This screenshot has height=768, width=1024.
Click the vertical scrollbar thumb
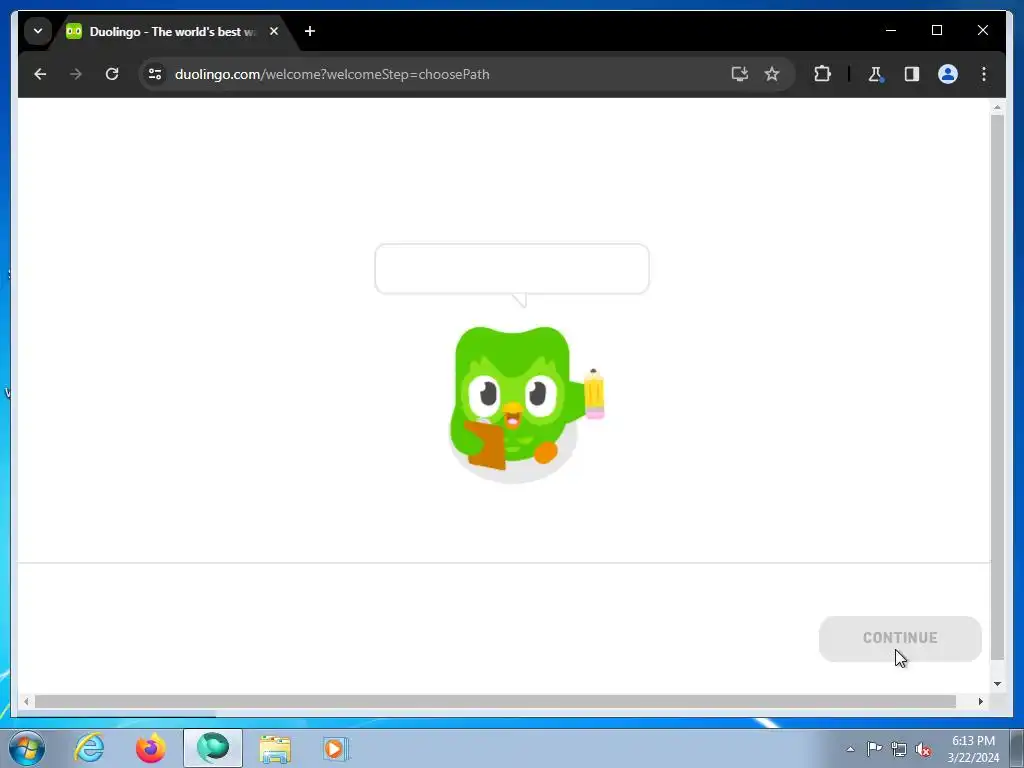click(x=997, y=387)
